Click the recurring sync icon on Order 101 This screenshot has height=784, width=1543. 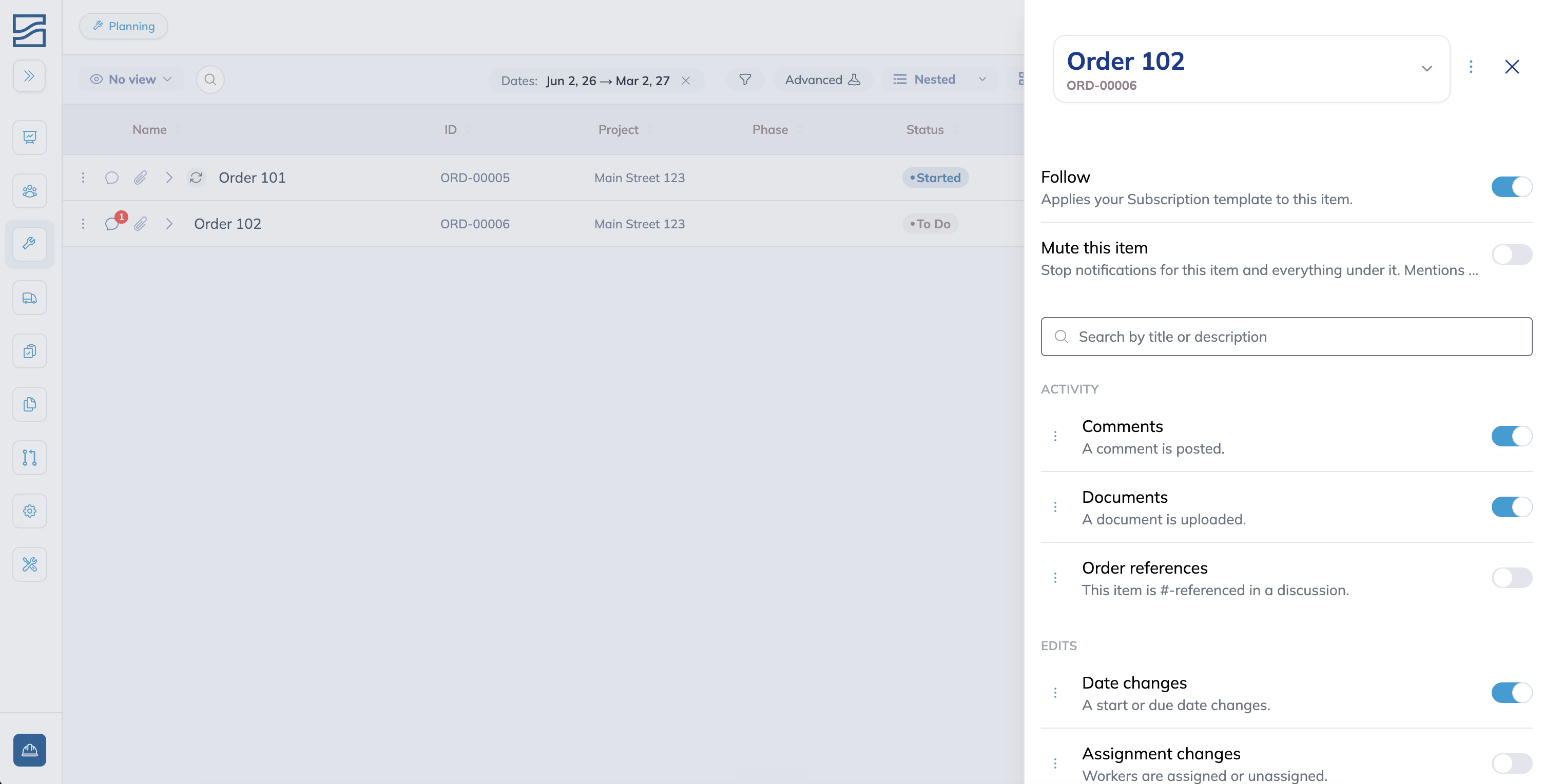(196, 178)
